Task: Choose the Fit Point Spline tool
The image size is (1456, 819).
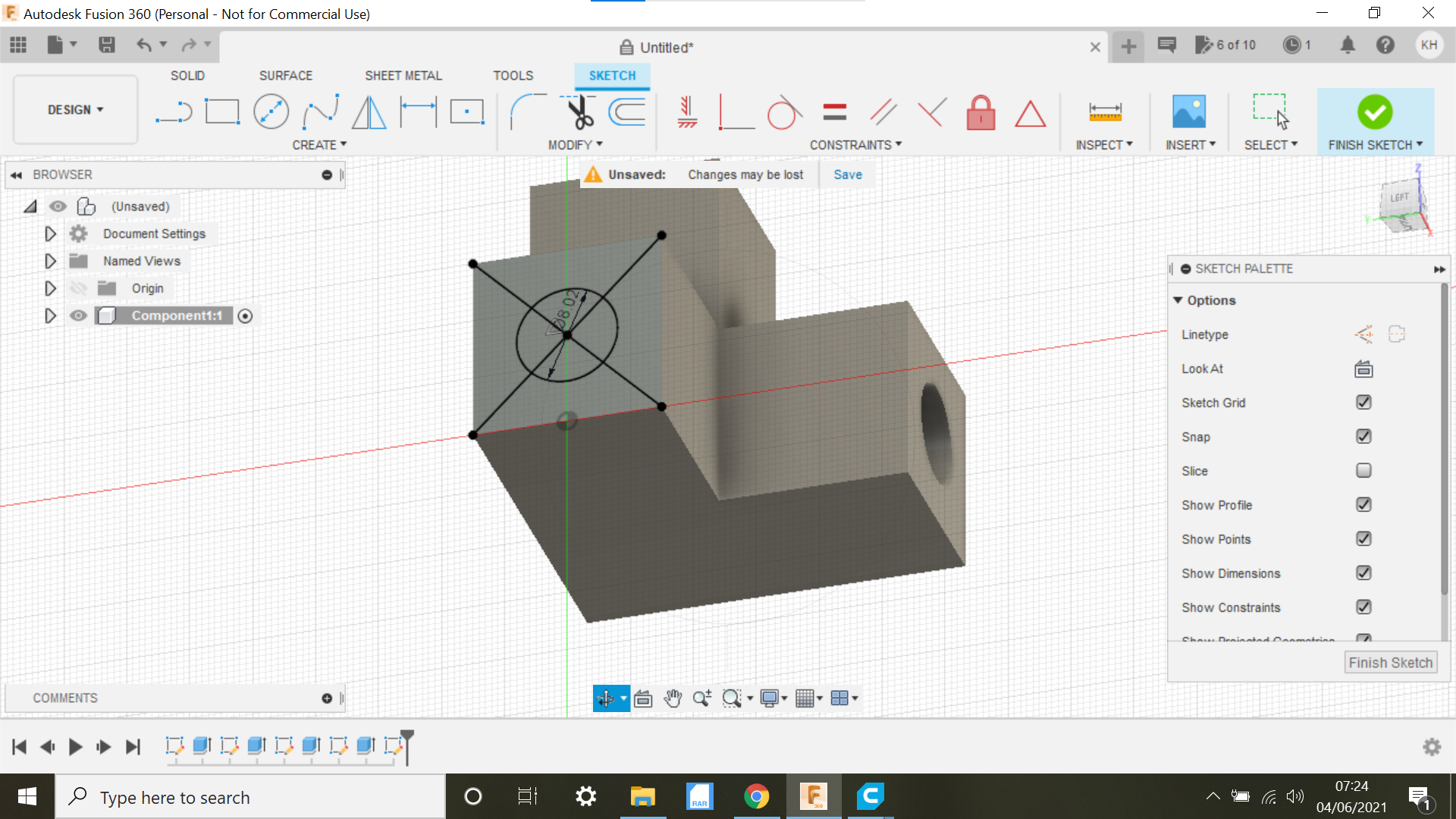Action: (319, 111)
